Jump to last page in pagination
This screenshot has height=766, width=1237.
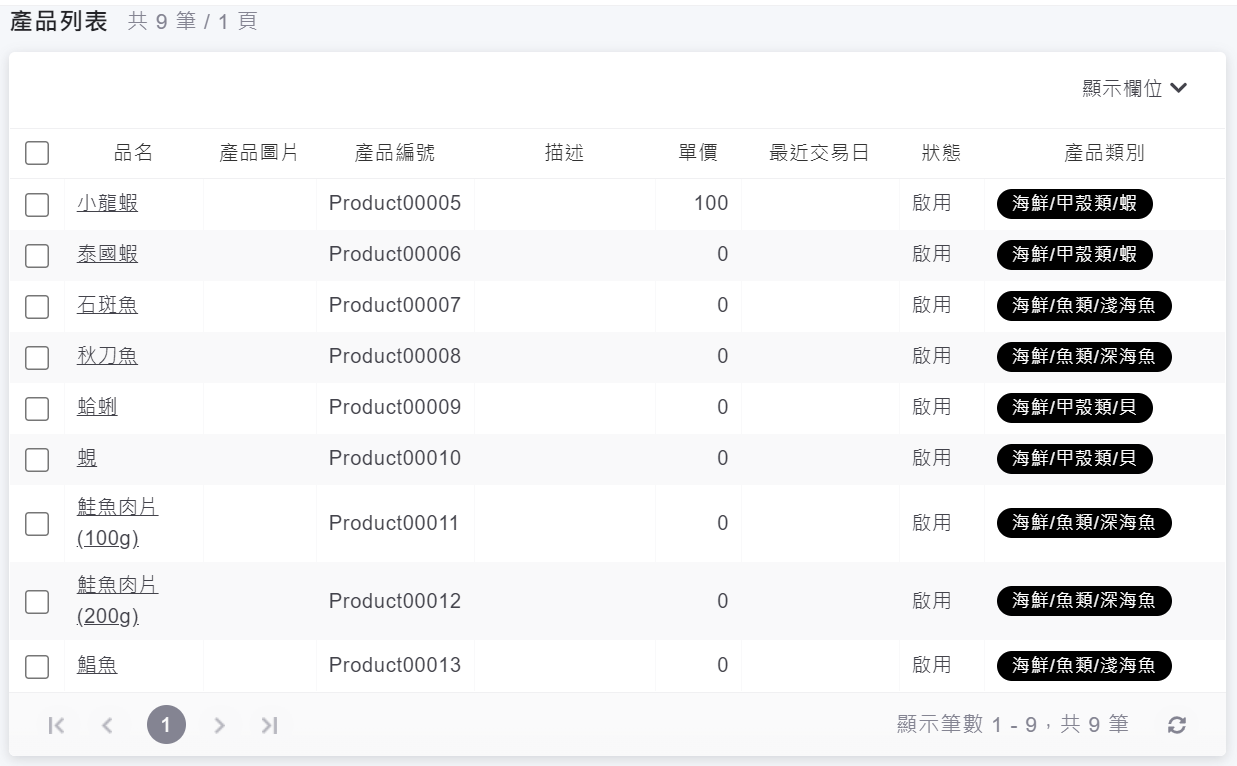(x=268, y=725)
